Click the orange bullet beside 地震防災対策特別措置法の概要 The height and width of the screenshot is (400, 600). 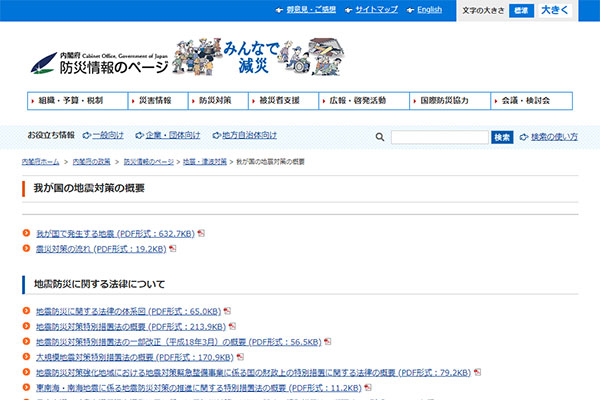point(27,326)
